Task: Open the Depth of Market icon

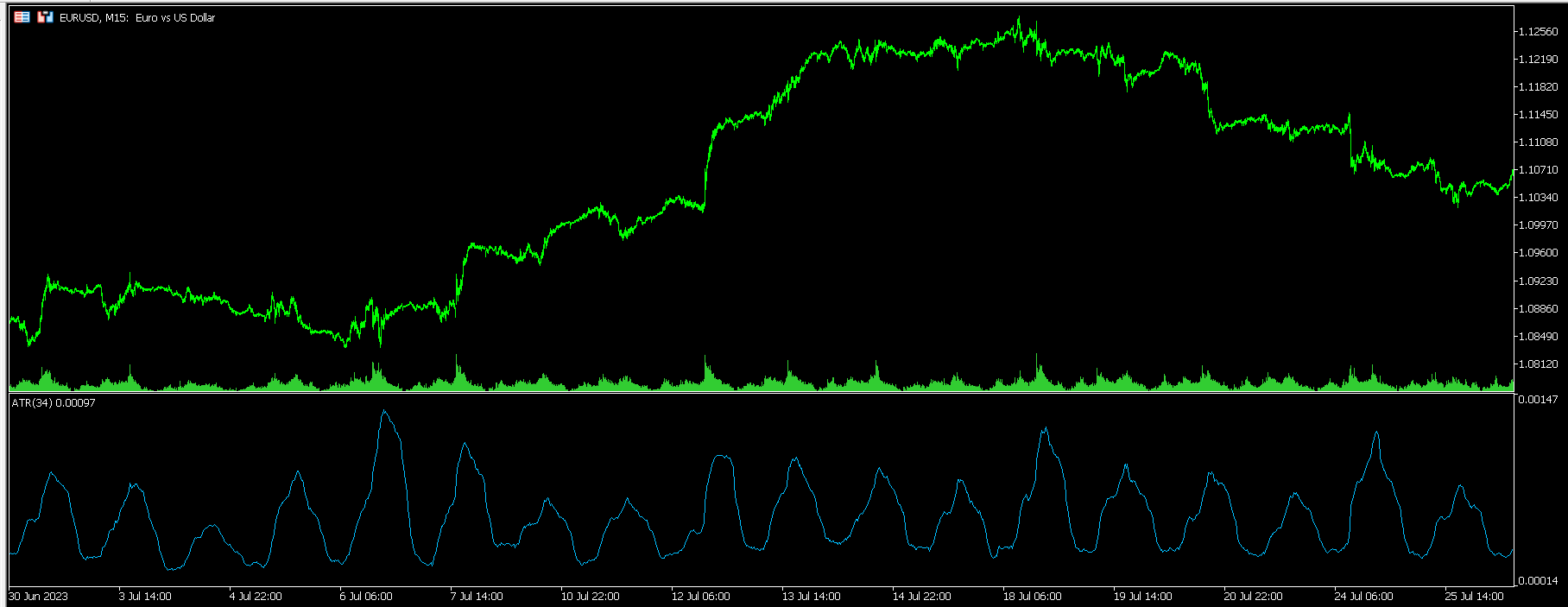Action: [x=22, y=17]
